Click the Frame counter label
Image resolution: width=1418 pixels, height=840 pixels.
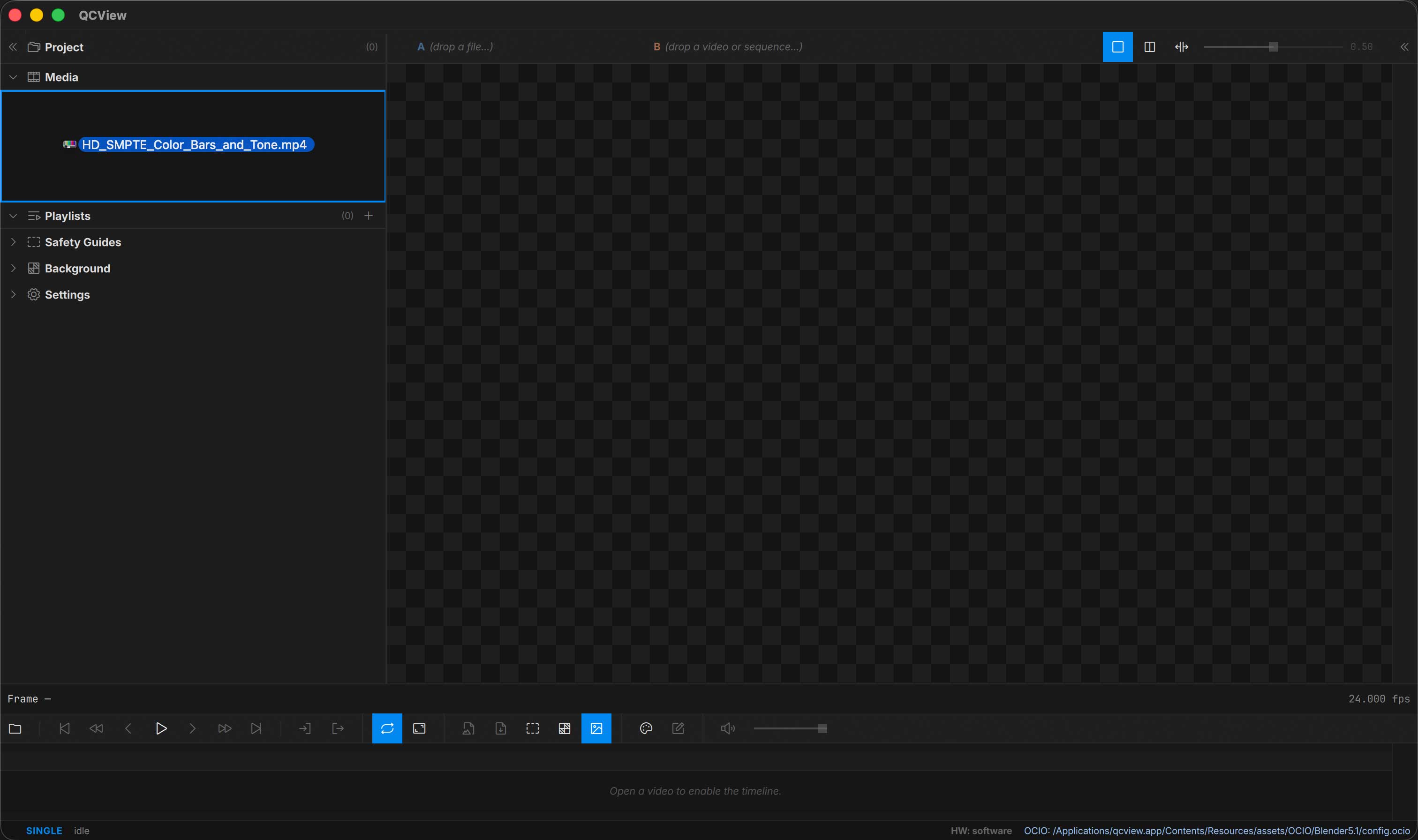tap(30, 699)
